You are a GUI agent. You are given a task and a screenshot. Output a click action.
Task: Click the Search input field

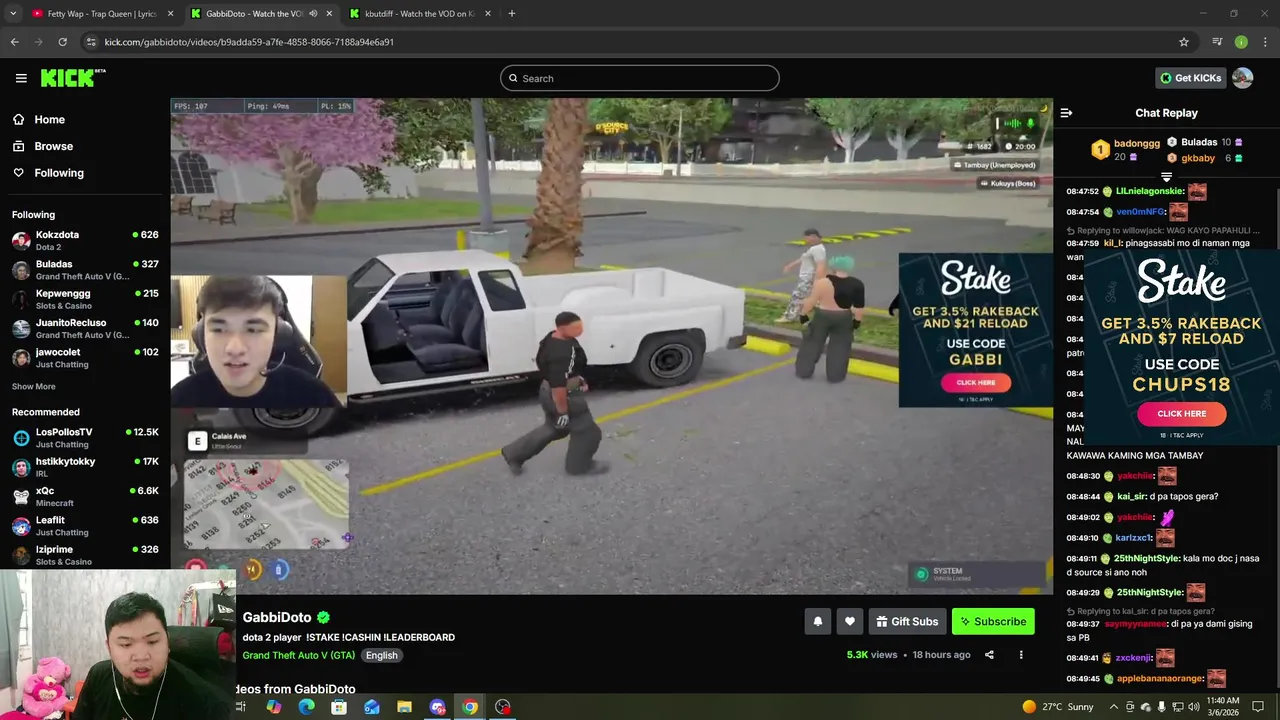(x=640, y=78)
